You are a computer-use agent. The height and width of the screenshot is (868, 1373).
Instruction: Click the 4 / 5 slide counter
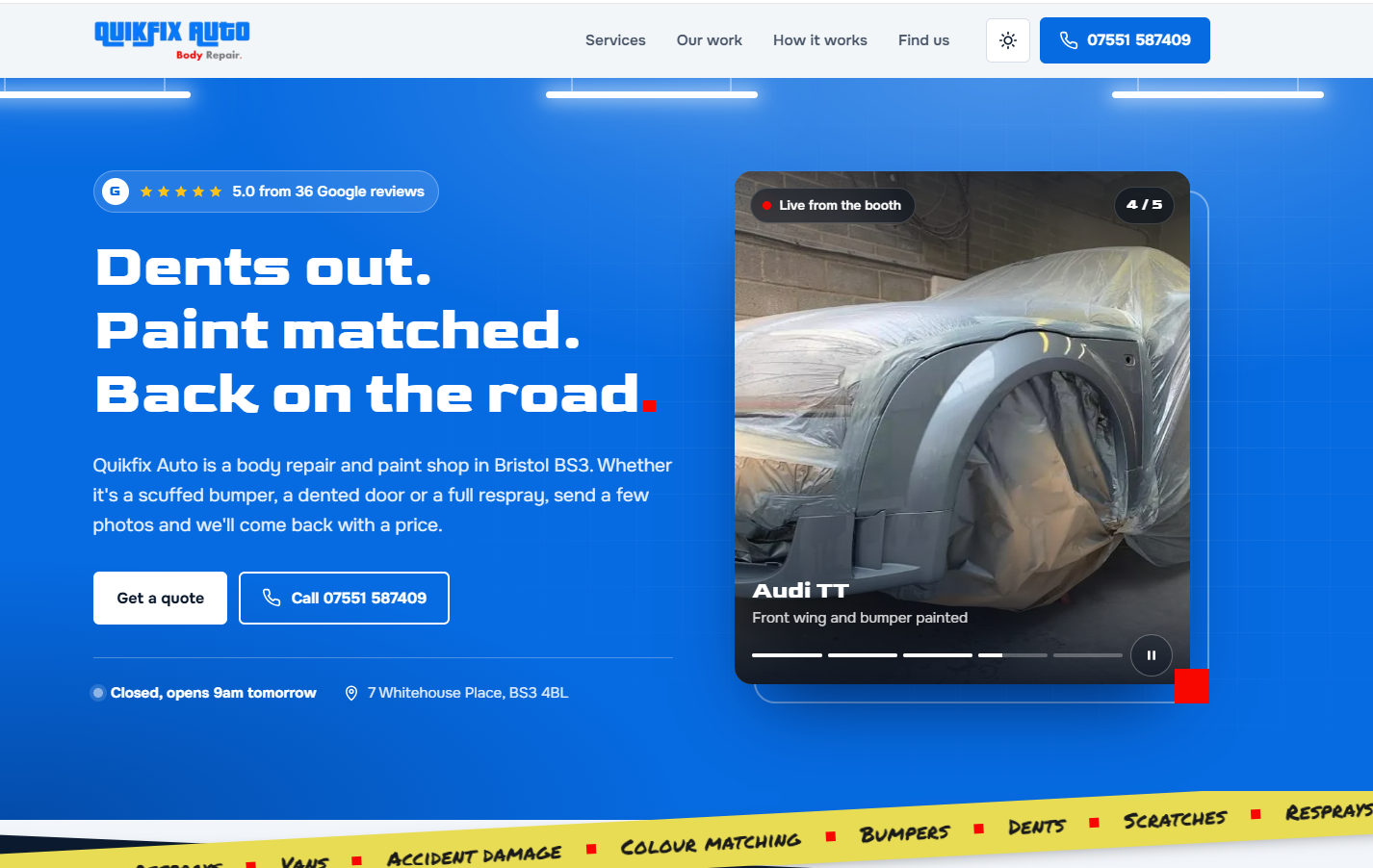[x=1144, y=205]
